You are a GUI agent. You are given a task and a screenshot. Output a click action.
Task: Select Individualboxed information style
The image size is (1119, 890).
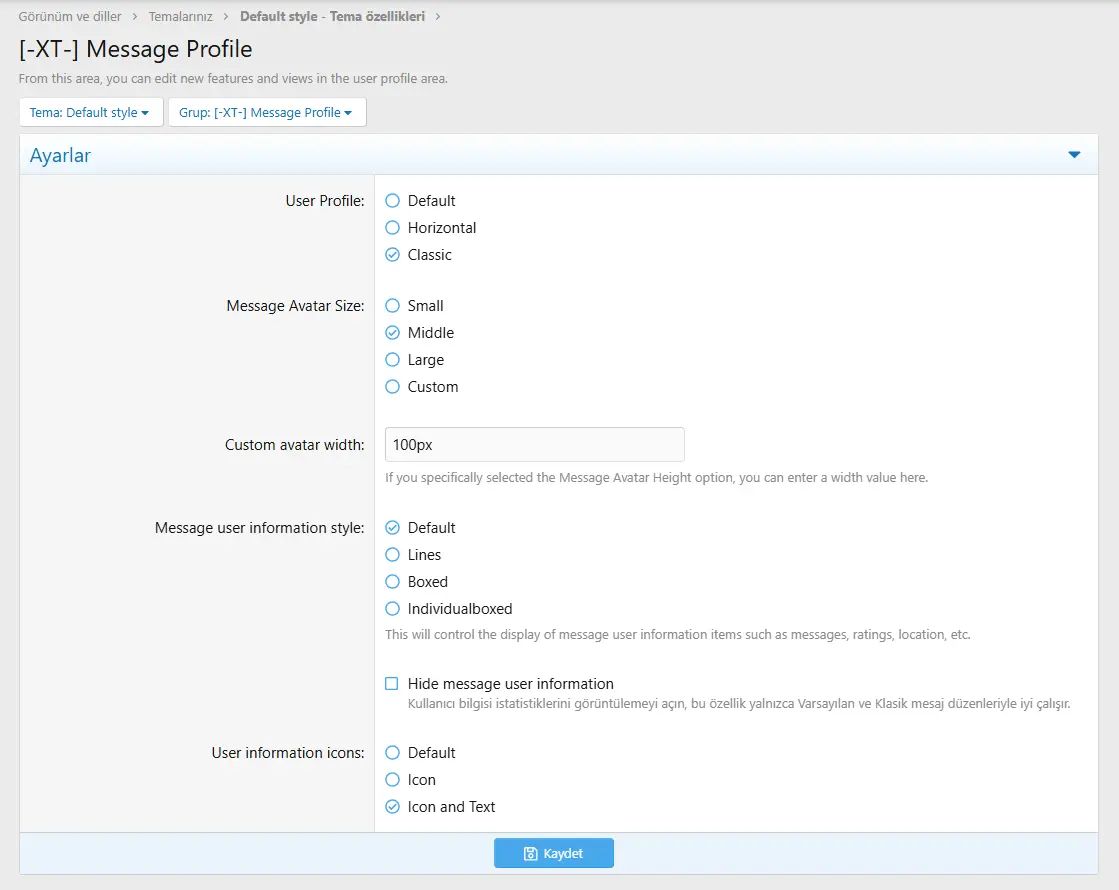393,609
